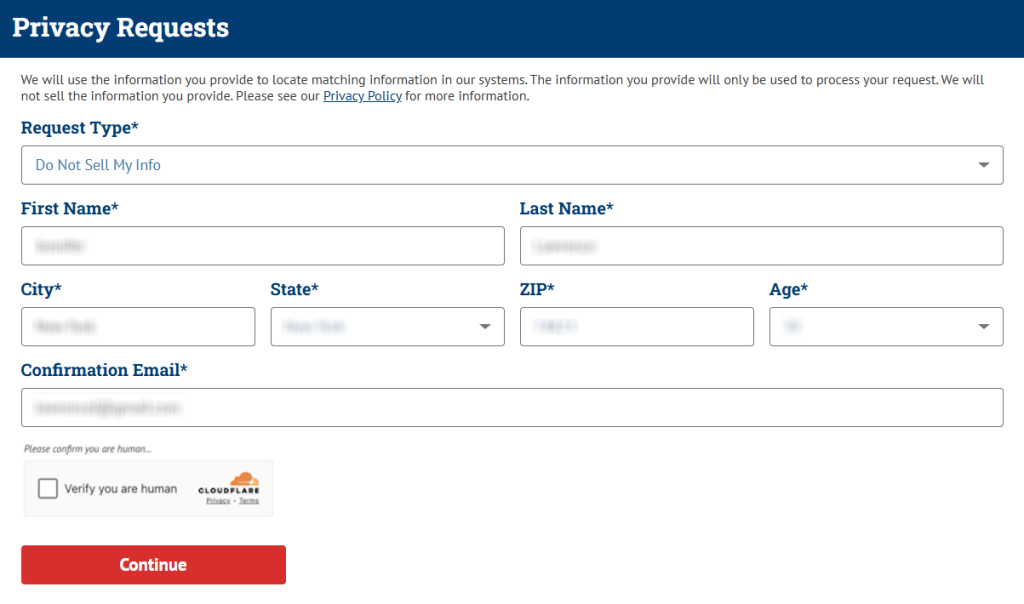Select the City input box

(x=138, y=326)
